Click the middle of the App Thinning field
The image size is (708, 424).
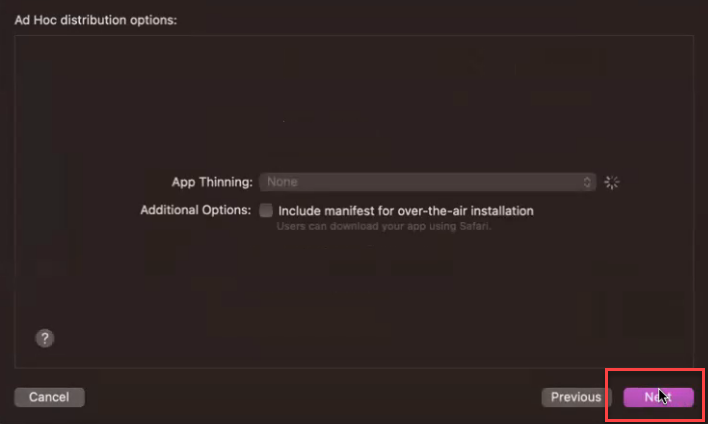428,182
